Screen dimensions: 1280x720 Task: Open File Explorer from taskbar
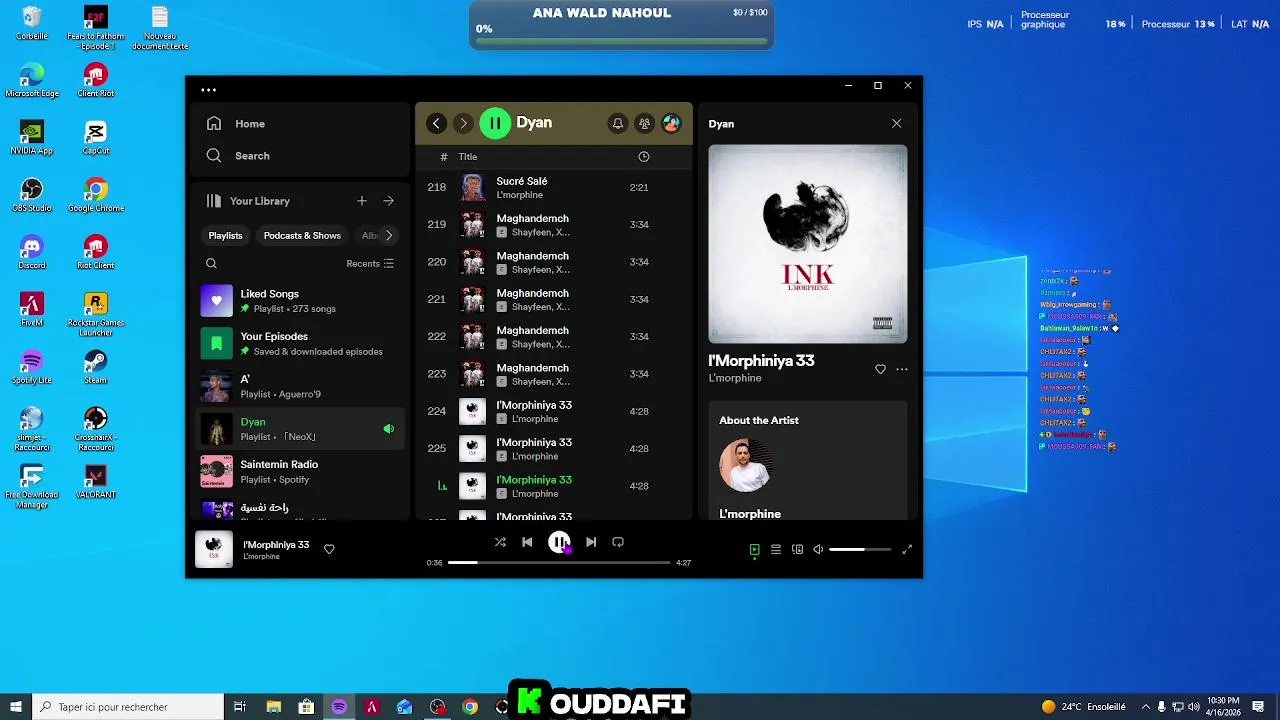coord(274,707)
